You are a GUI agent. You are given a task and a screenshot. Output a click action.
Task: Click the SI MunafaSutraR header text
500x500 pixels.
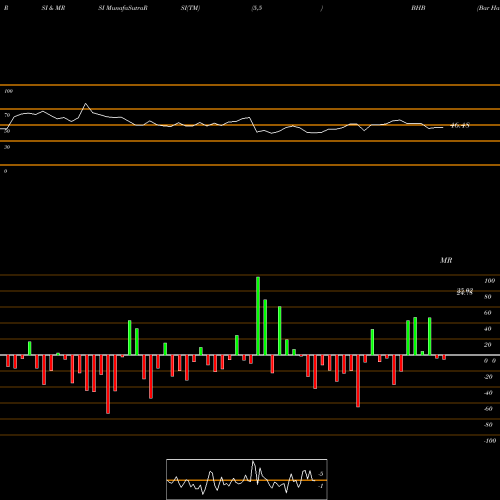pyautogui.click(x=123, y=8)
